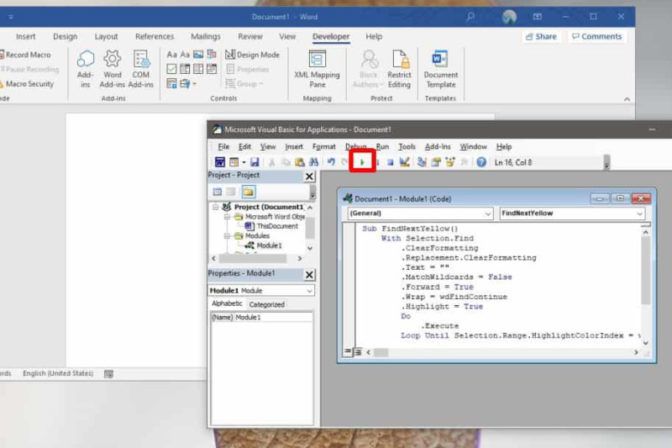This screenshot has height=448, width=672.
Task: Click the Save icon in VBA toolbar
Action: click(x=255, y=162)
